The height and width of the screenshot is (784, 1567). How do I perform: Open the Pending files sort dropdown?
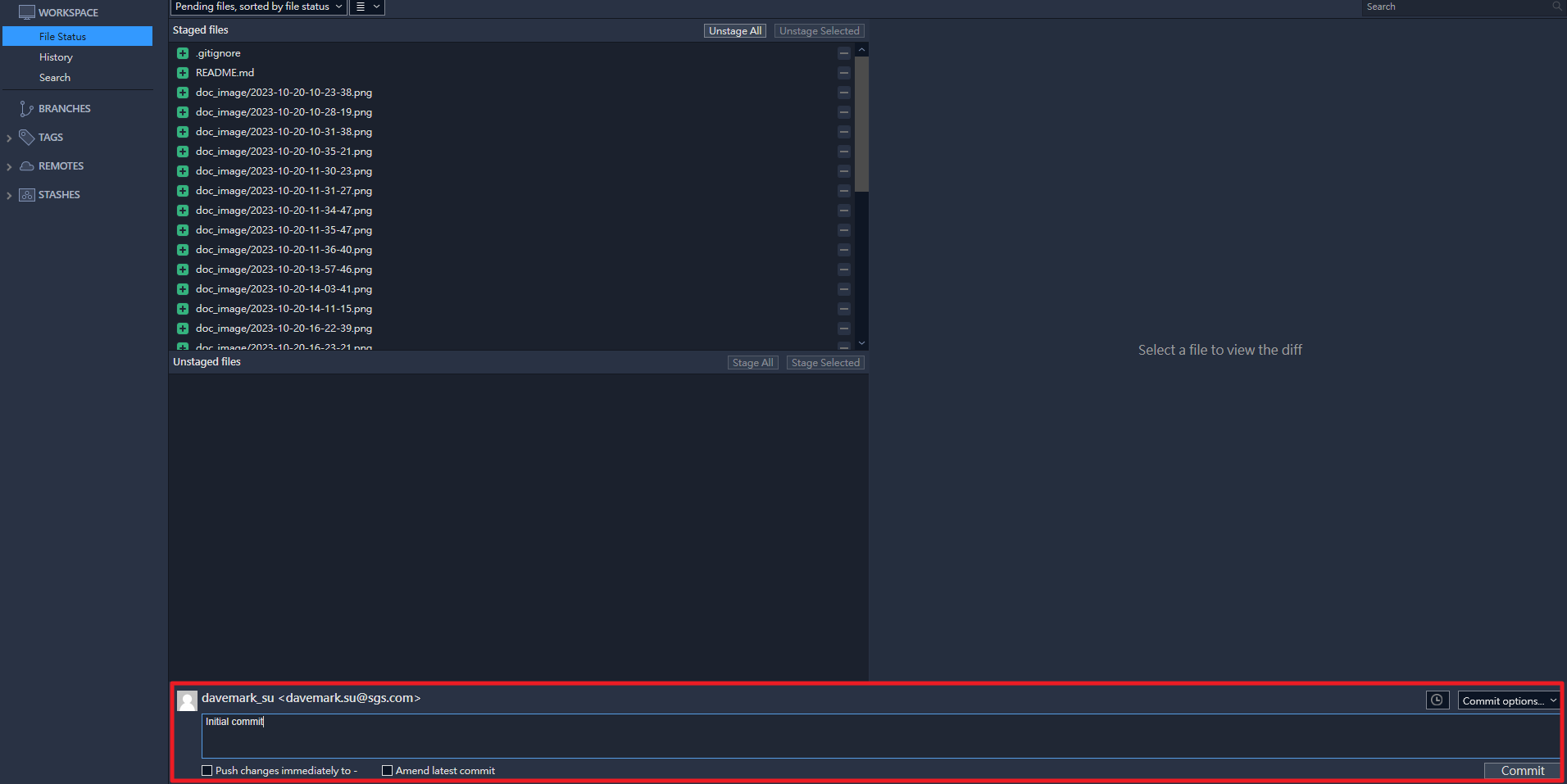[x=258, y=7]
